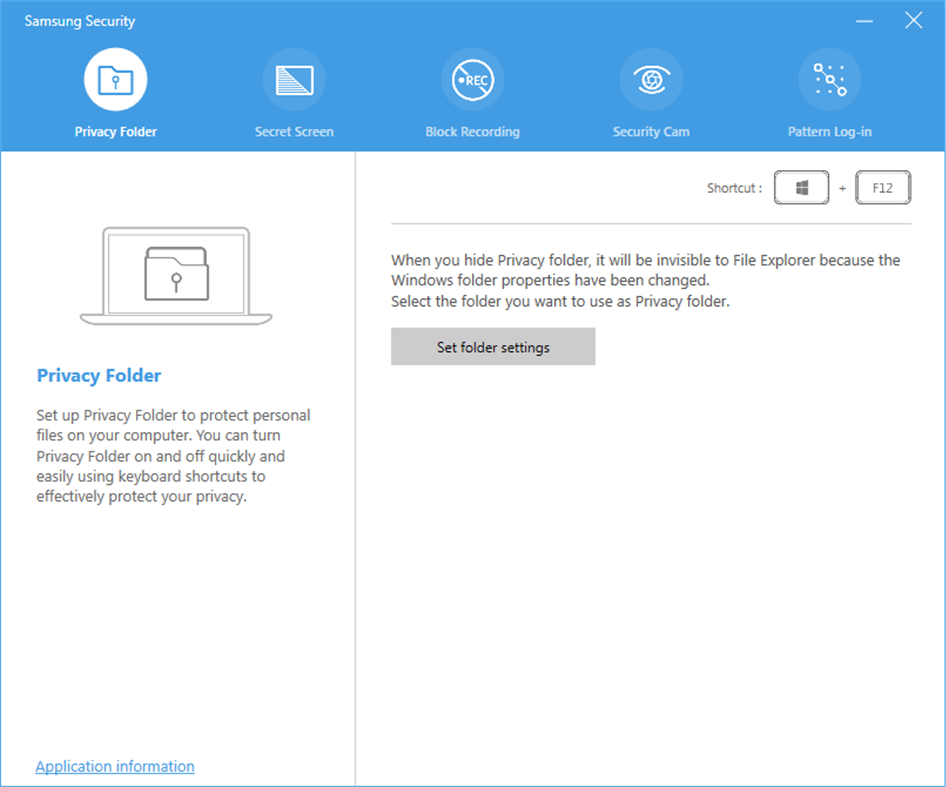Click the Samsung Security title bar text
The image size is (946, 787).
79,20
